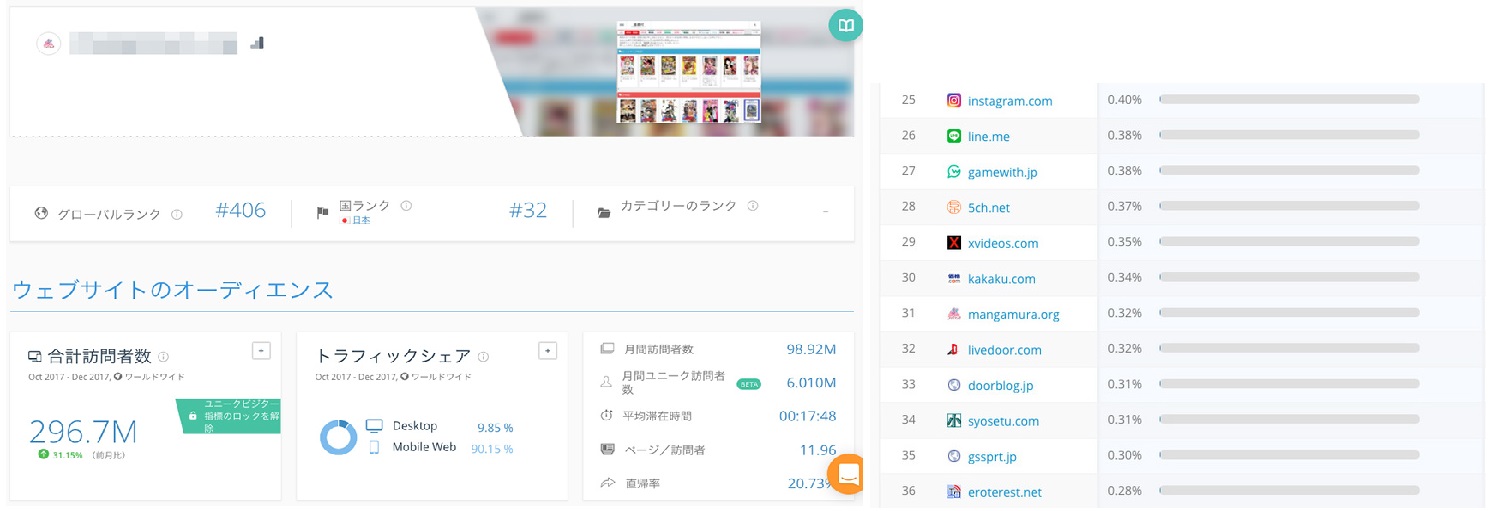Screen dimensions: 1495x511
Task: Open the gamewith.jp link
Action: tap(1003, 172)
